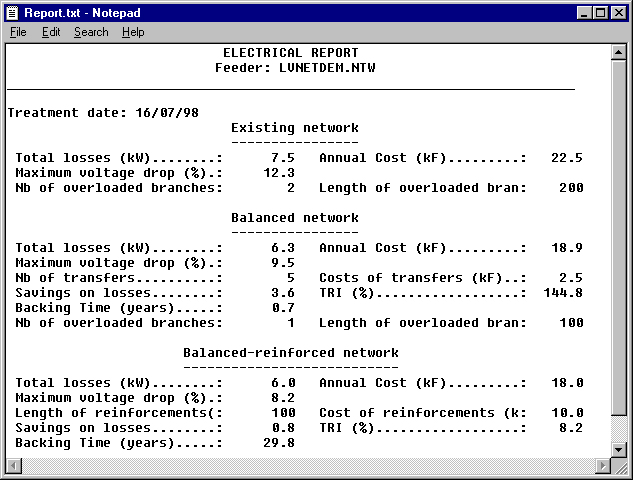633x480 pixels.
Task: Open the Search menu
Action: tap(91, 32)
